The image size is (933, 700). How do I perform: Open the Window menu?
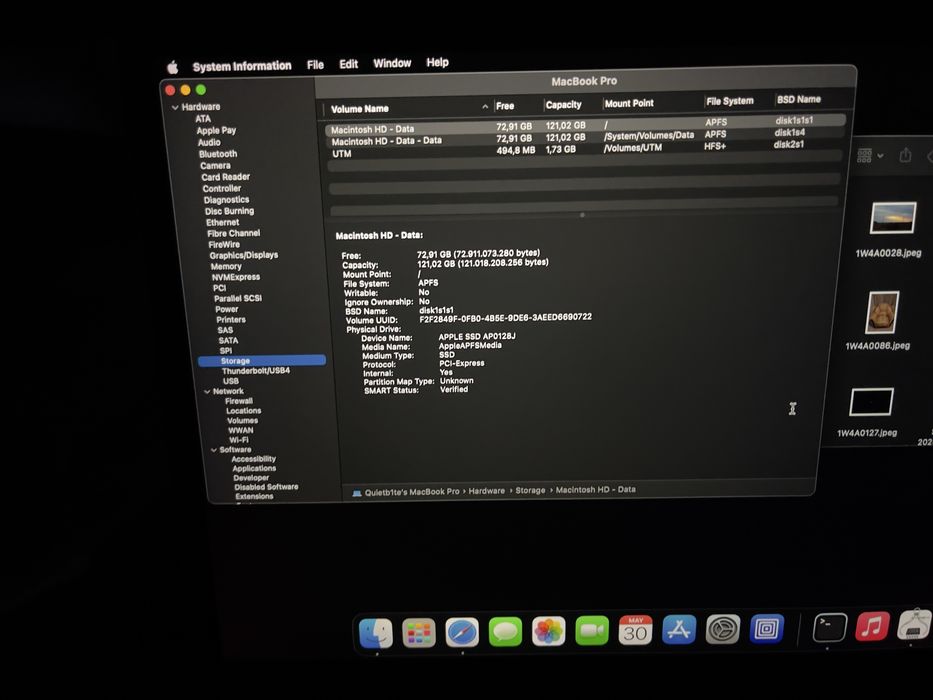(x=392, y=63)
